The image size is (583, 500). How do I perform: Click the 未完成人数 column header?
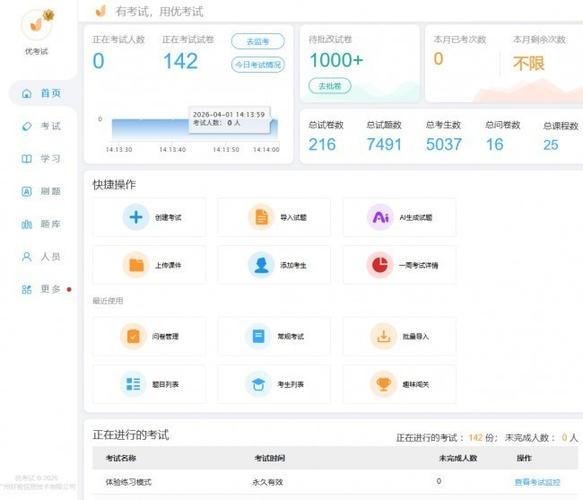458,458
